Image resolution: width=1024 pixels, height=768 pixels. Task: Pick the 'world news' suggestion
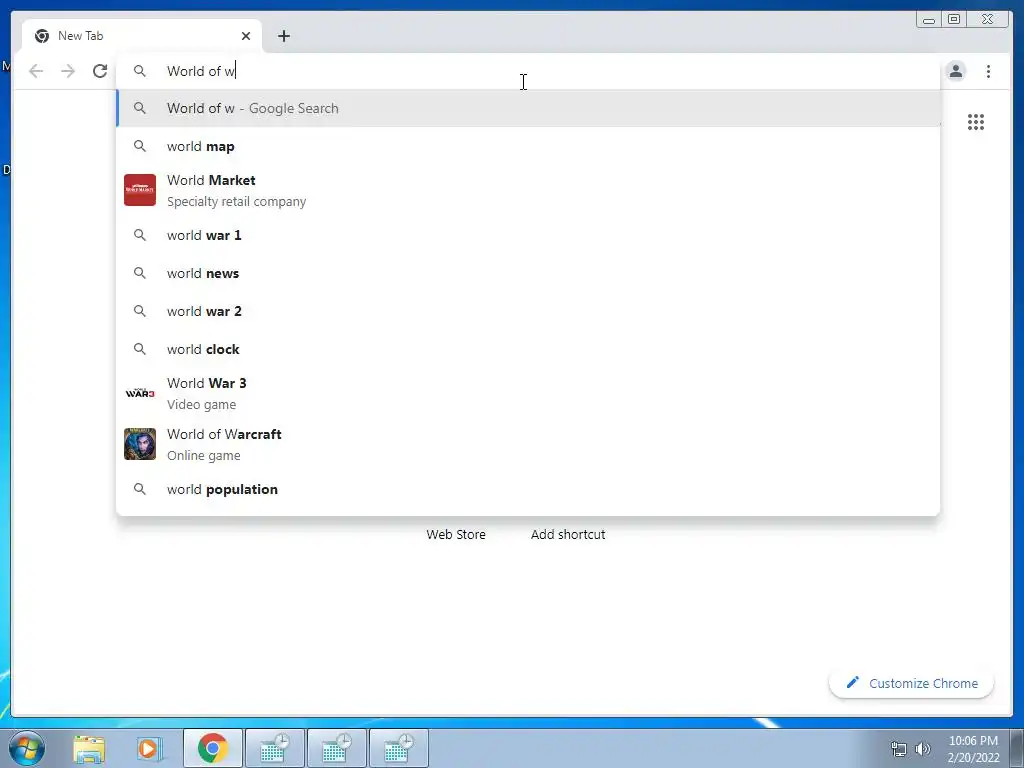[528, 273]
